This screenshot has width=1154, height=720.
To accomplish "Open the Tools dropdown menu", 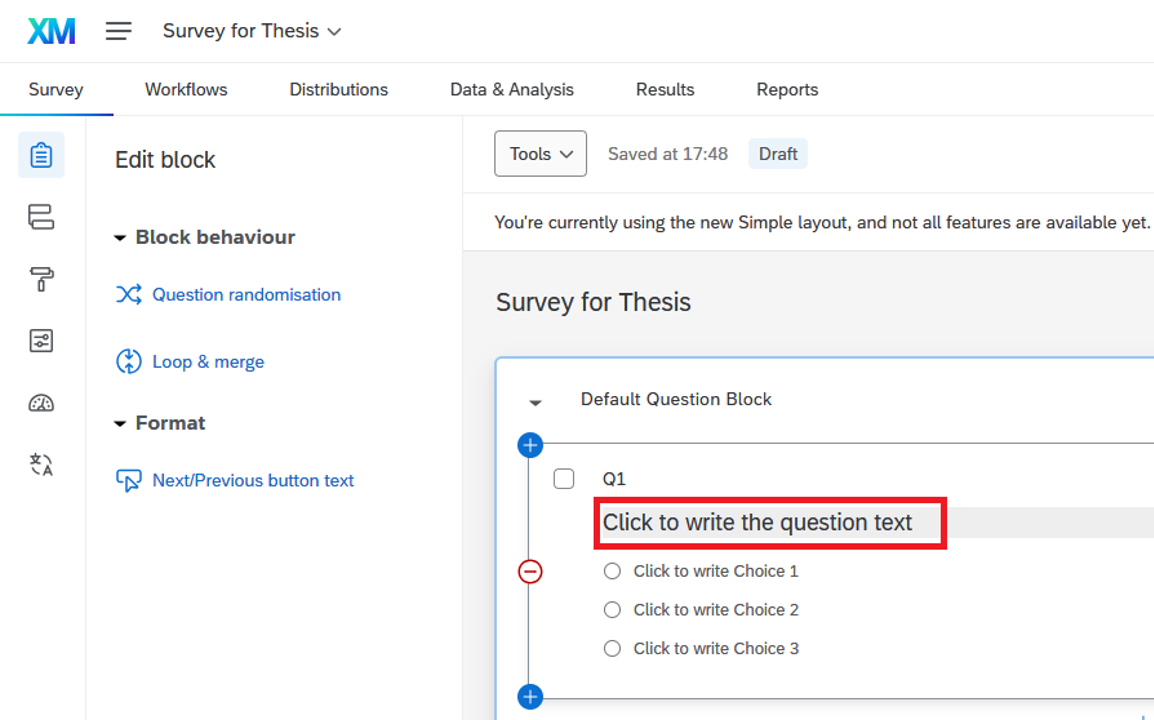I will point(540,154).
